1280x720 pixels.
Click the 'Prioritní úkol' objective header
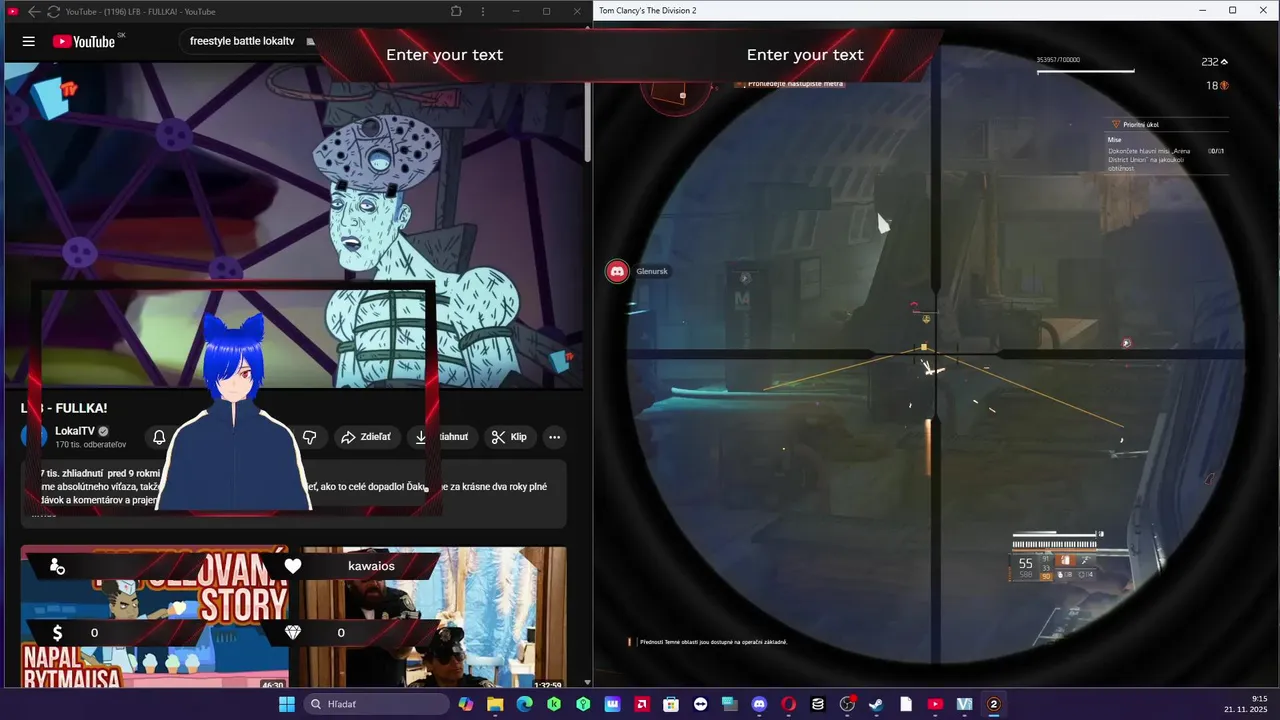click(1141, 124)
